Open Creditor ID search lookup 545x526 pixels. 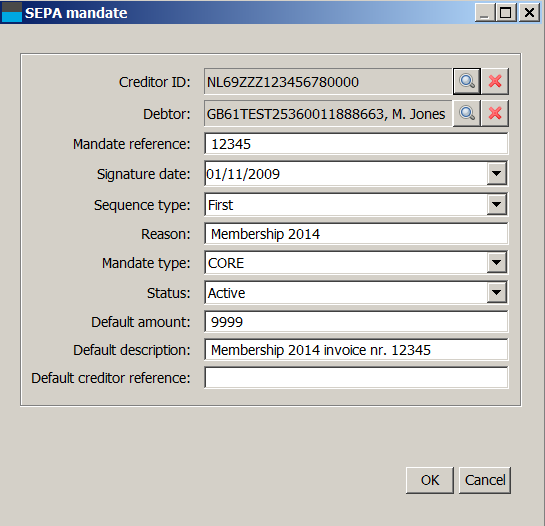[467, 81]
